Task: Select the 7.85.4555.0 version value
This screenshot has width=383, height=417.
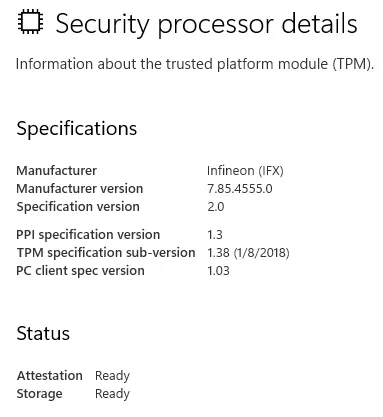Action: coord(240,189)
